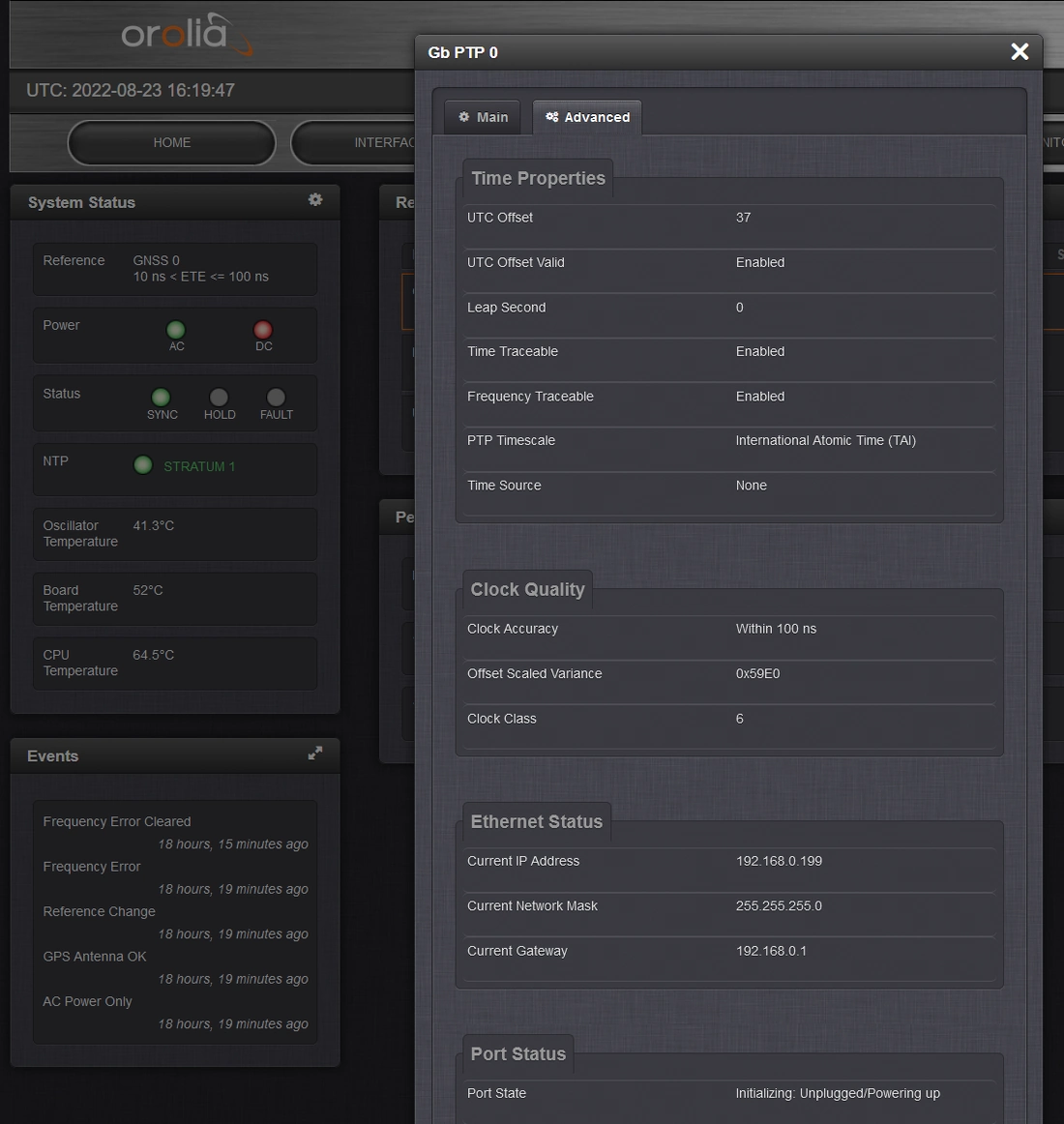Click the Clock Quality section heading

coord(528,589)
